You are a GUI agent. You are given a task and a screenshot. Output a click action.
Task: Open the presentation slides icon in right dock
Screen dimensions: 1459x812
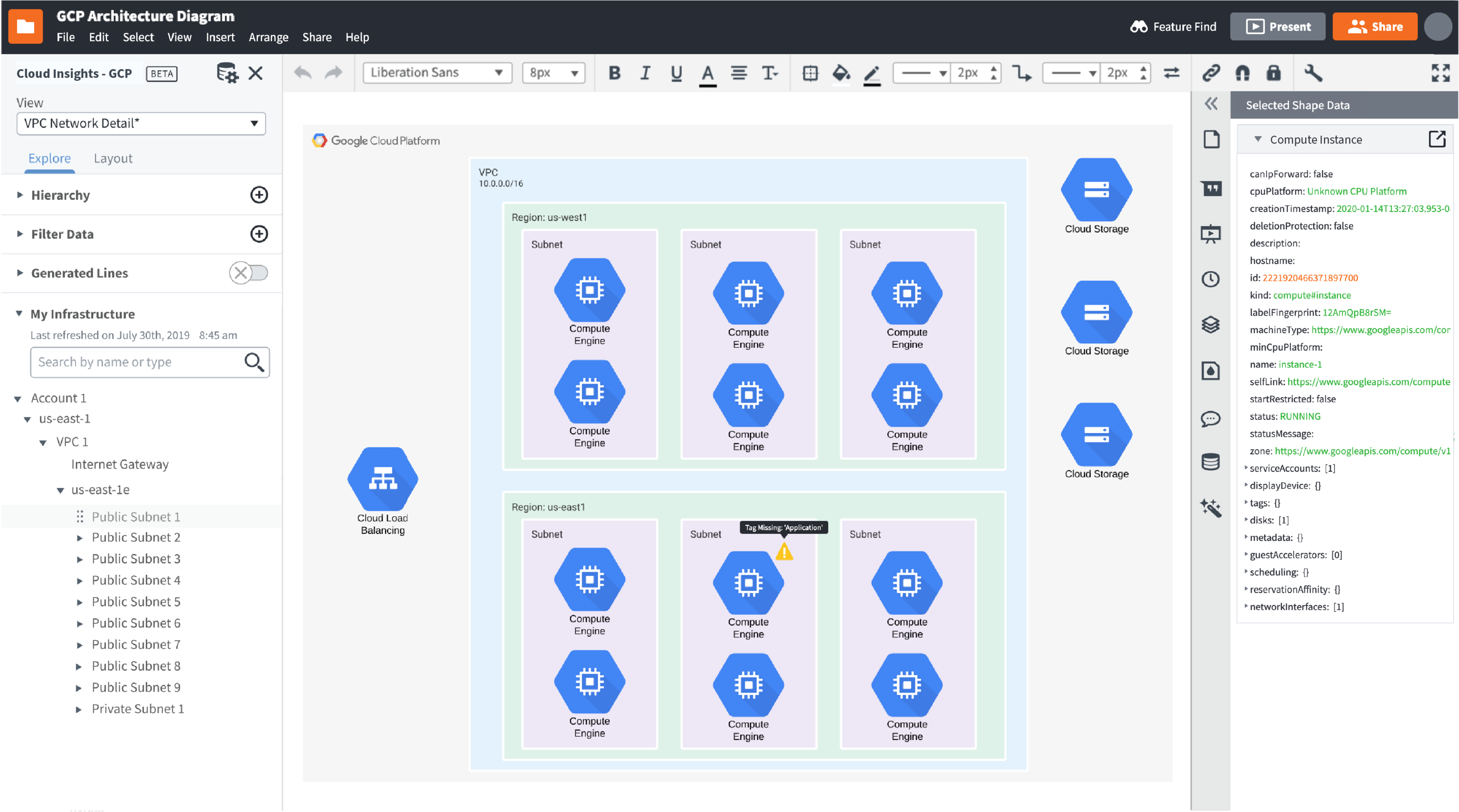1211,234
